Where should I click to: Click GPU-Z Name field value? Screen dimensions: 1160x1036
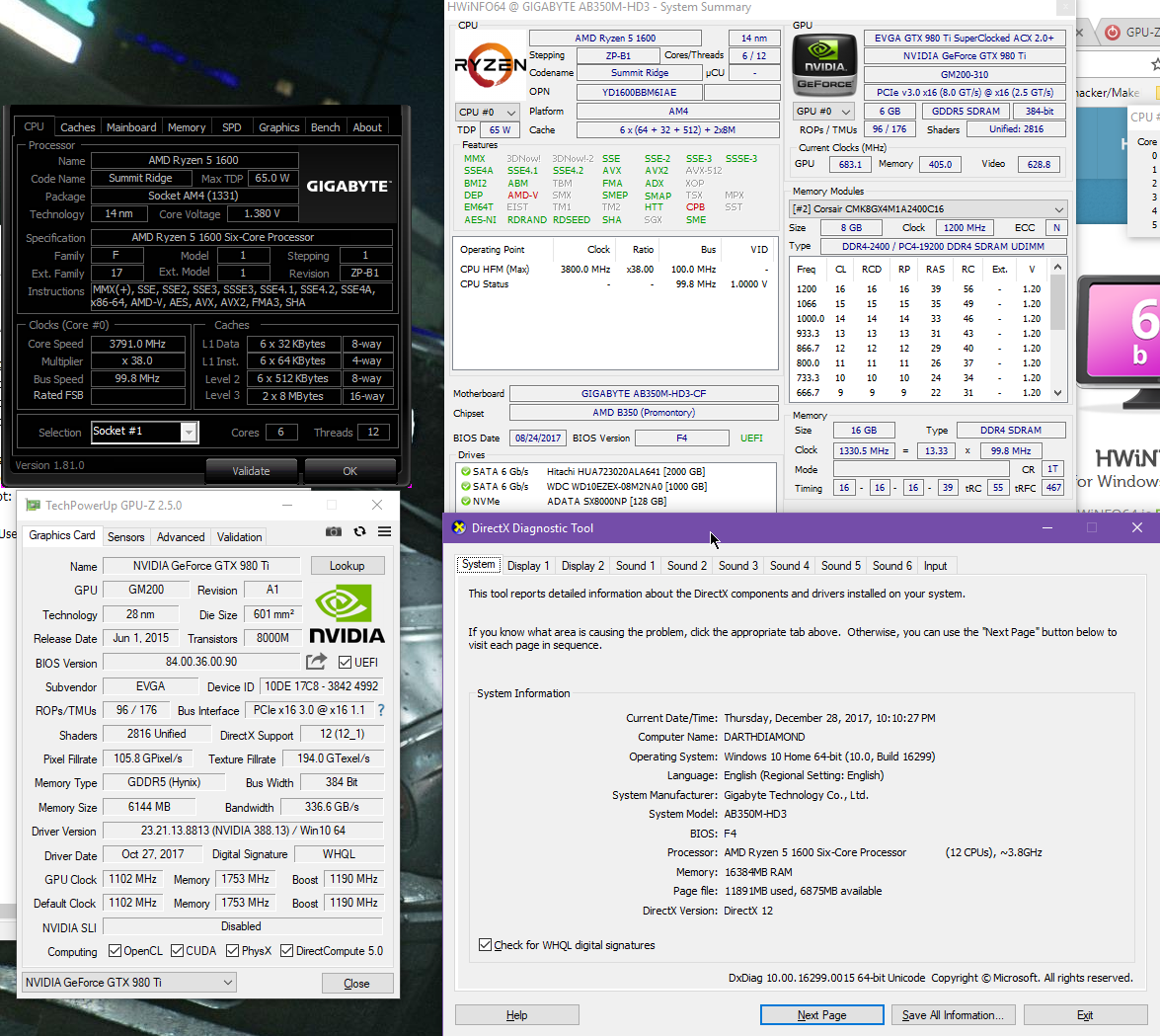(x=201, y=565)
